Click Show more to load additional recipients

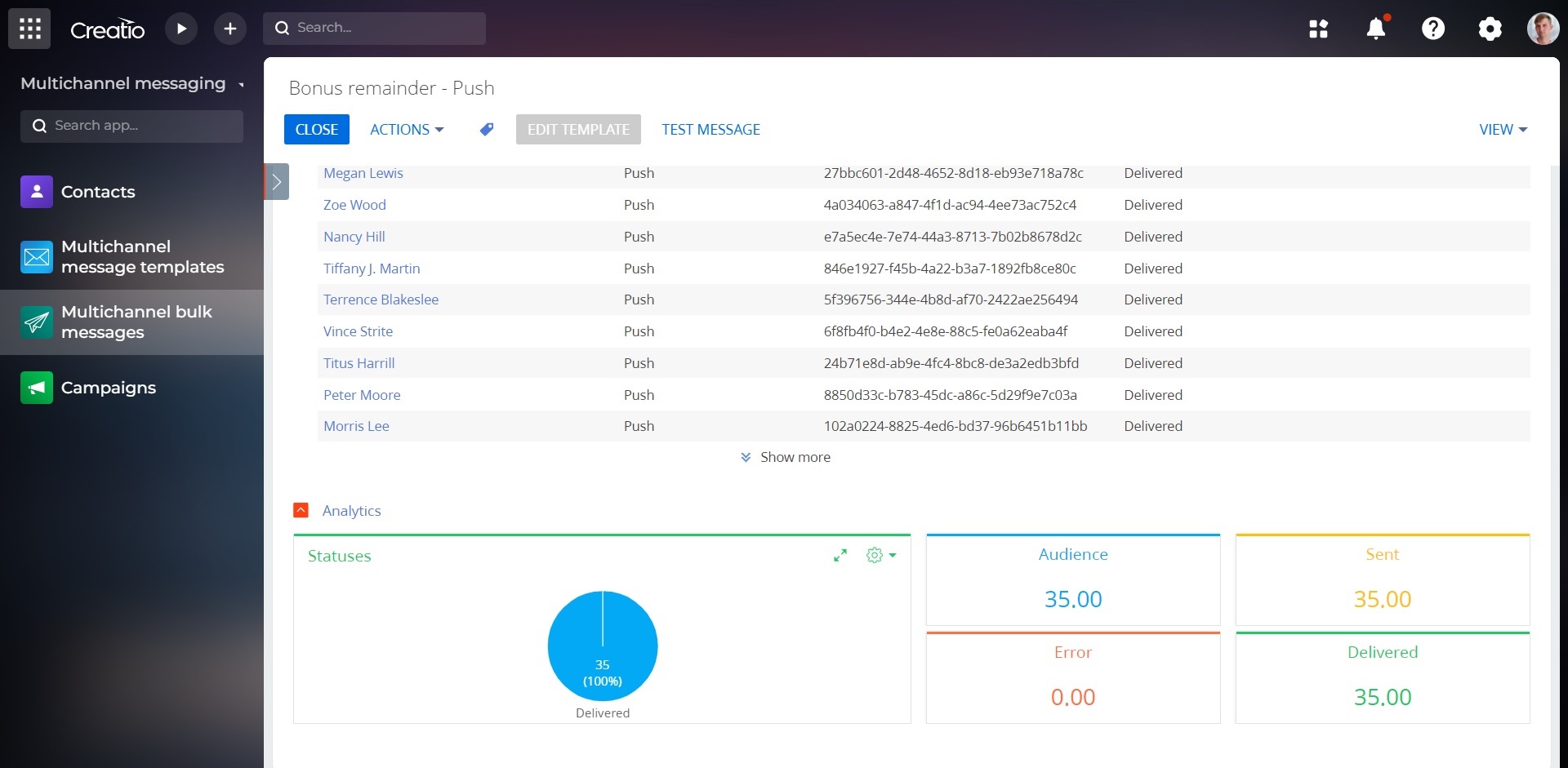pos(786,456)
